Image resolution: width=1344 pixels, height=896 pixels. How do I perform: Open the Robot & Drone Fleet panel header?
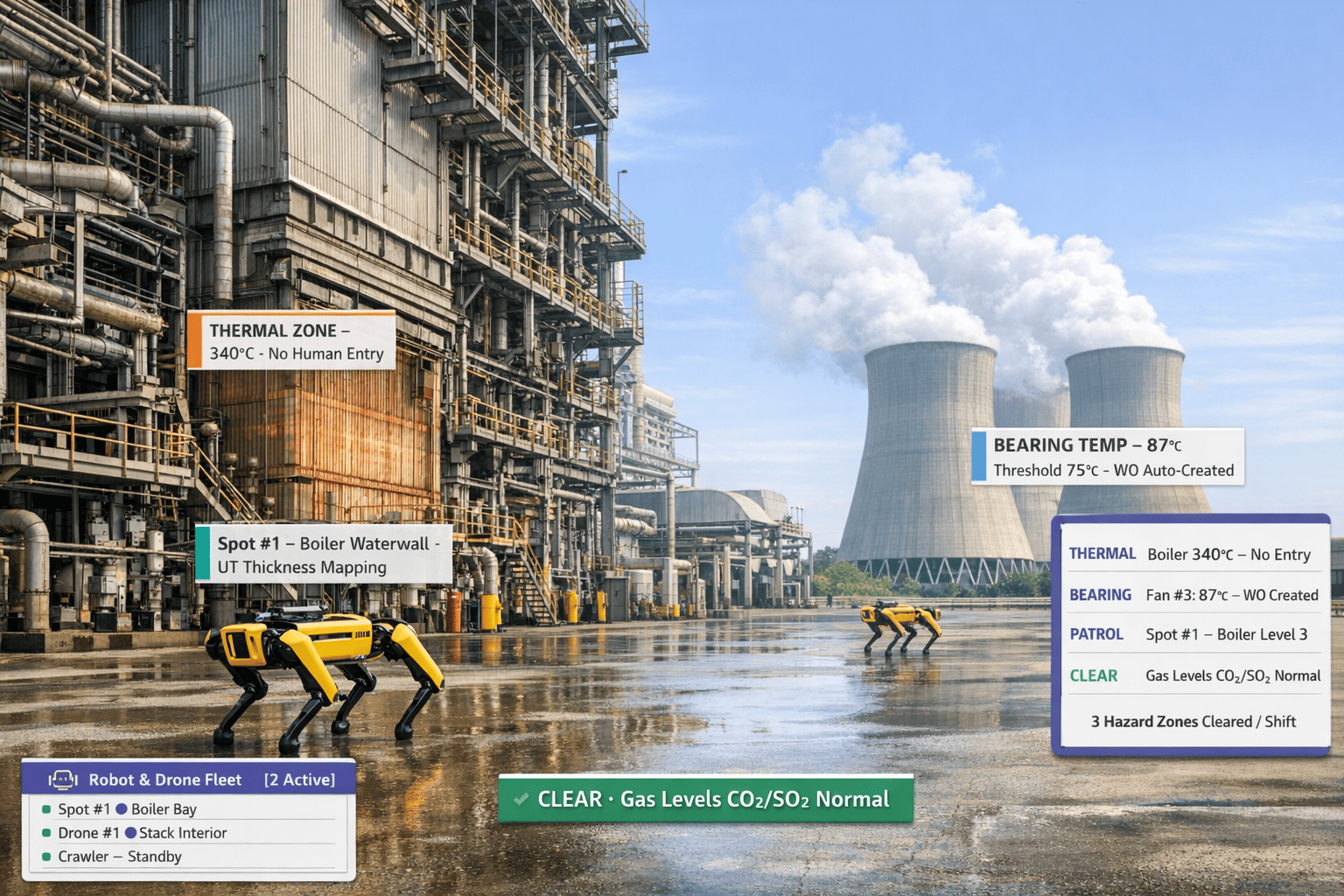pos(165,780)
